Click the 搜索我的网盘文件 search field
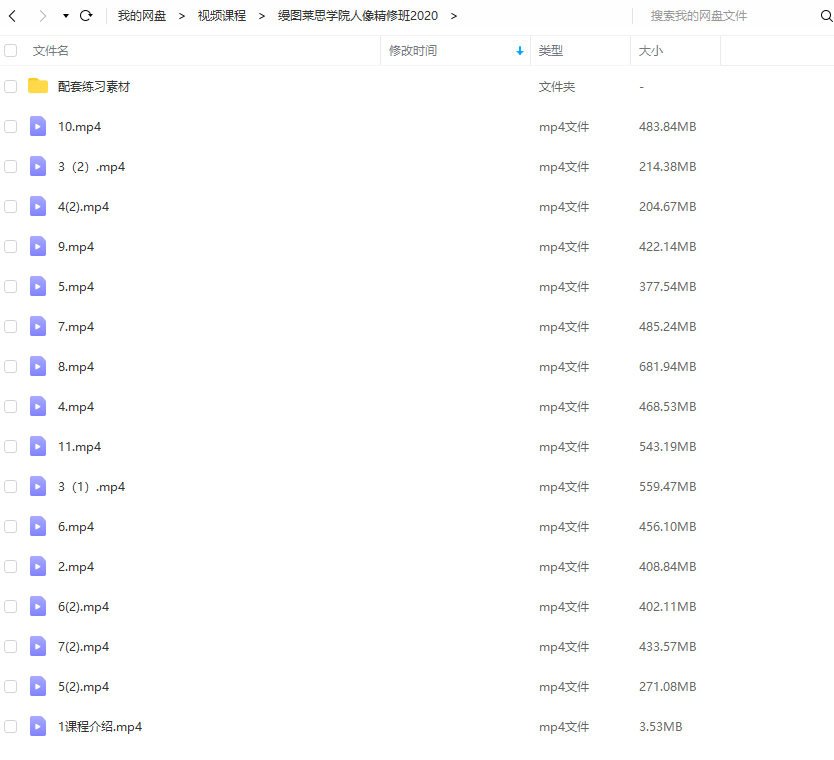The width and height of the screenshot is (834, 760). (700, 15)
